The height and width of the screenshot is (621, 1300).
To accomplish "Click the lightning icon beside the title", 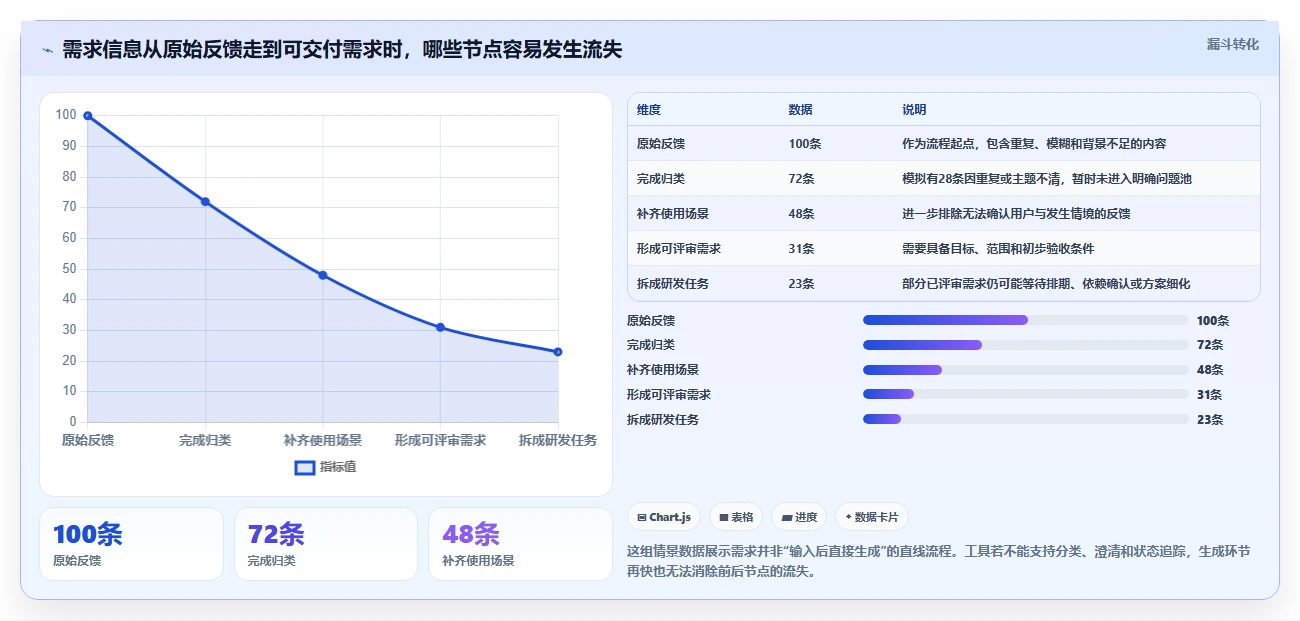I will pyautogui.click(x=47, y=50).
